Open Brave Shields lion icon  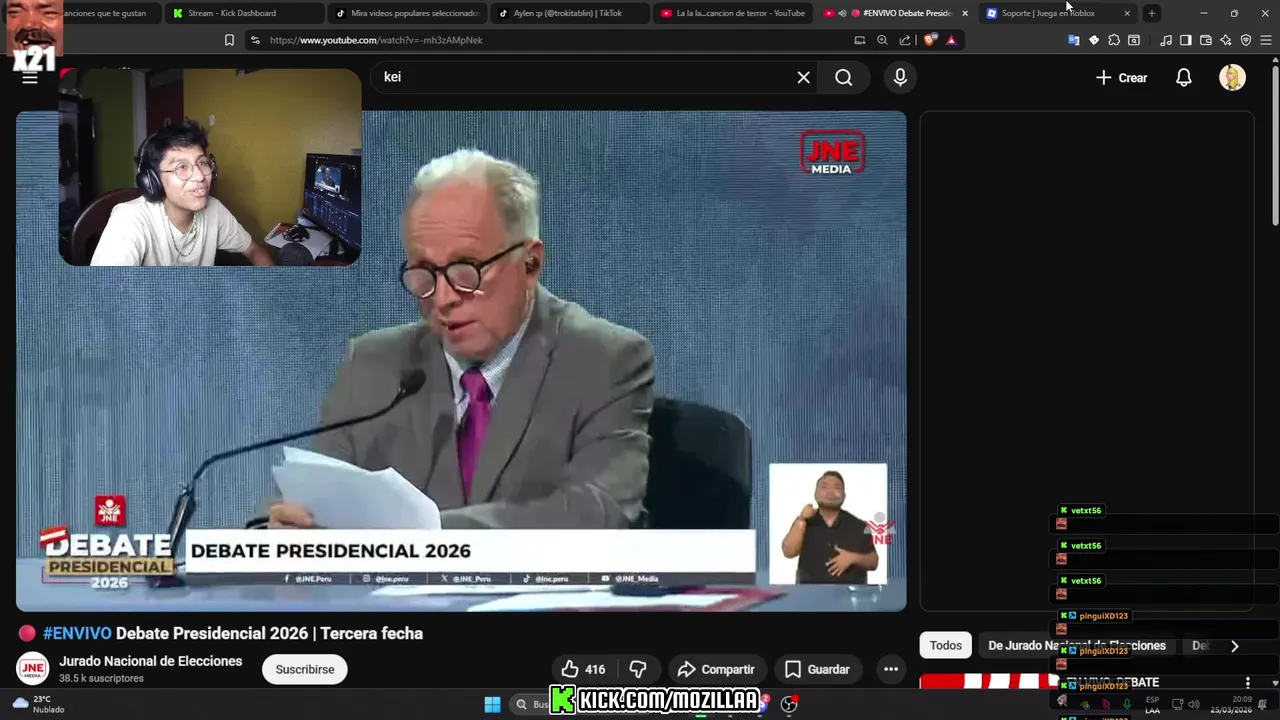930,40
